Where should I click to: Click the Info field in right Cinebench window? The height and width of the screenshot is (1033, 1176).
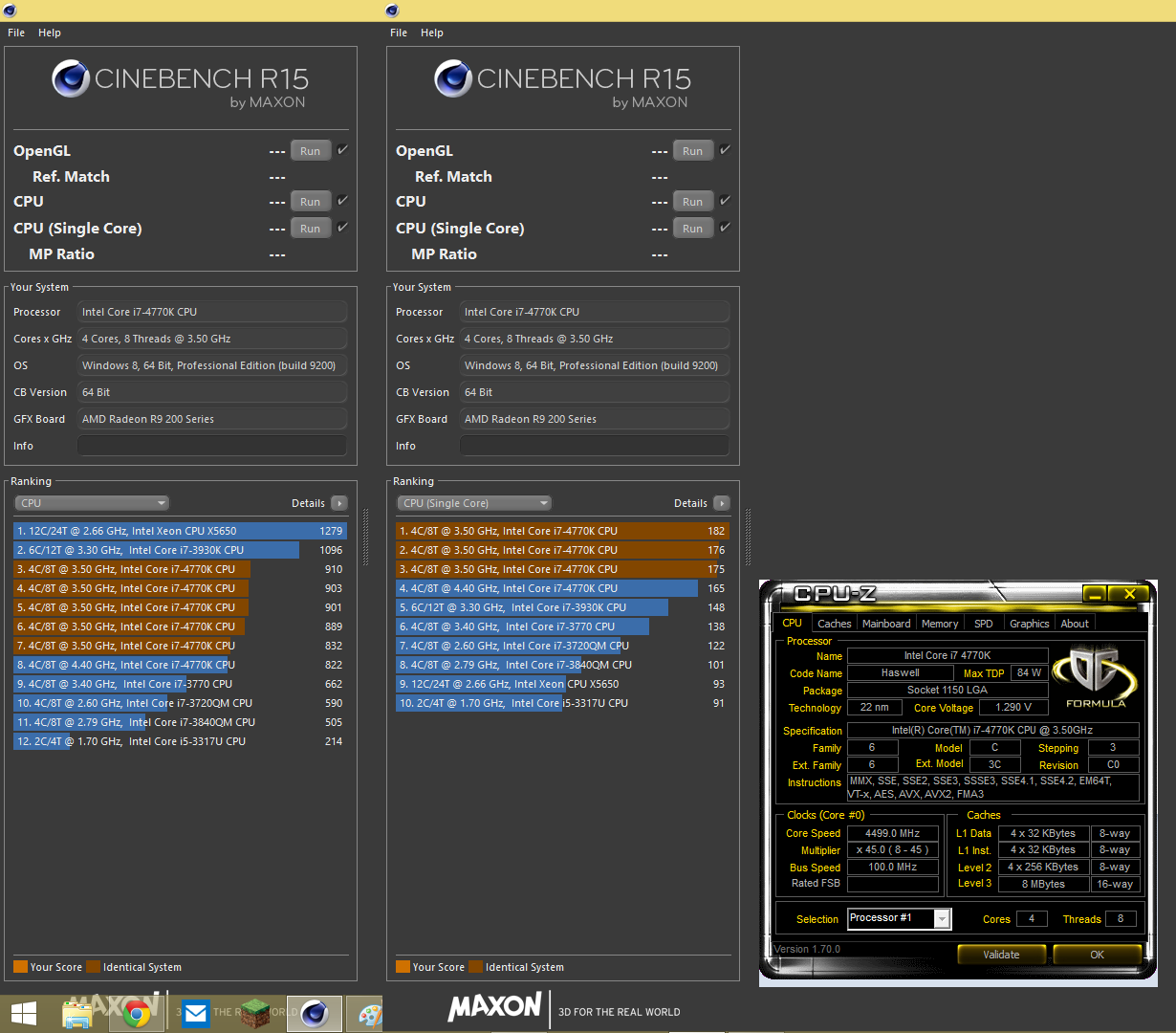pyautogui.click(x=595, y=446)
